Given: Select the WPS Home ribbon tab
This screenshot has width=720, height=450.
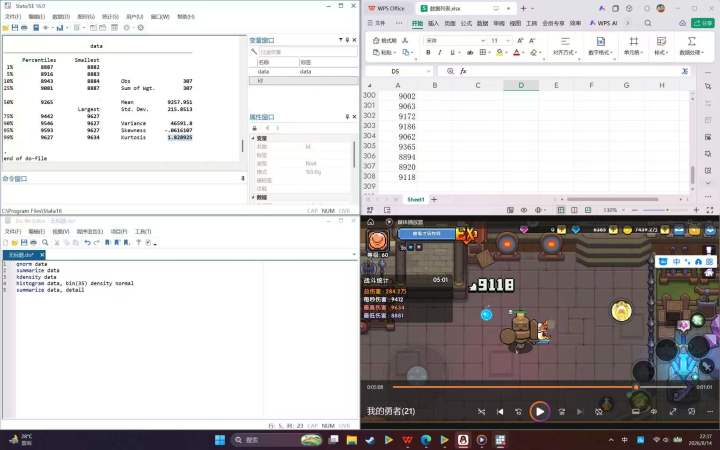Looking at the screenshot, I should coord(417,23).
